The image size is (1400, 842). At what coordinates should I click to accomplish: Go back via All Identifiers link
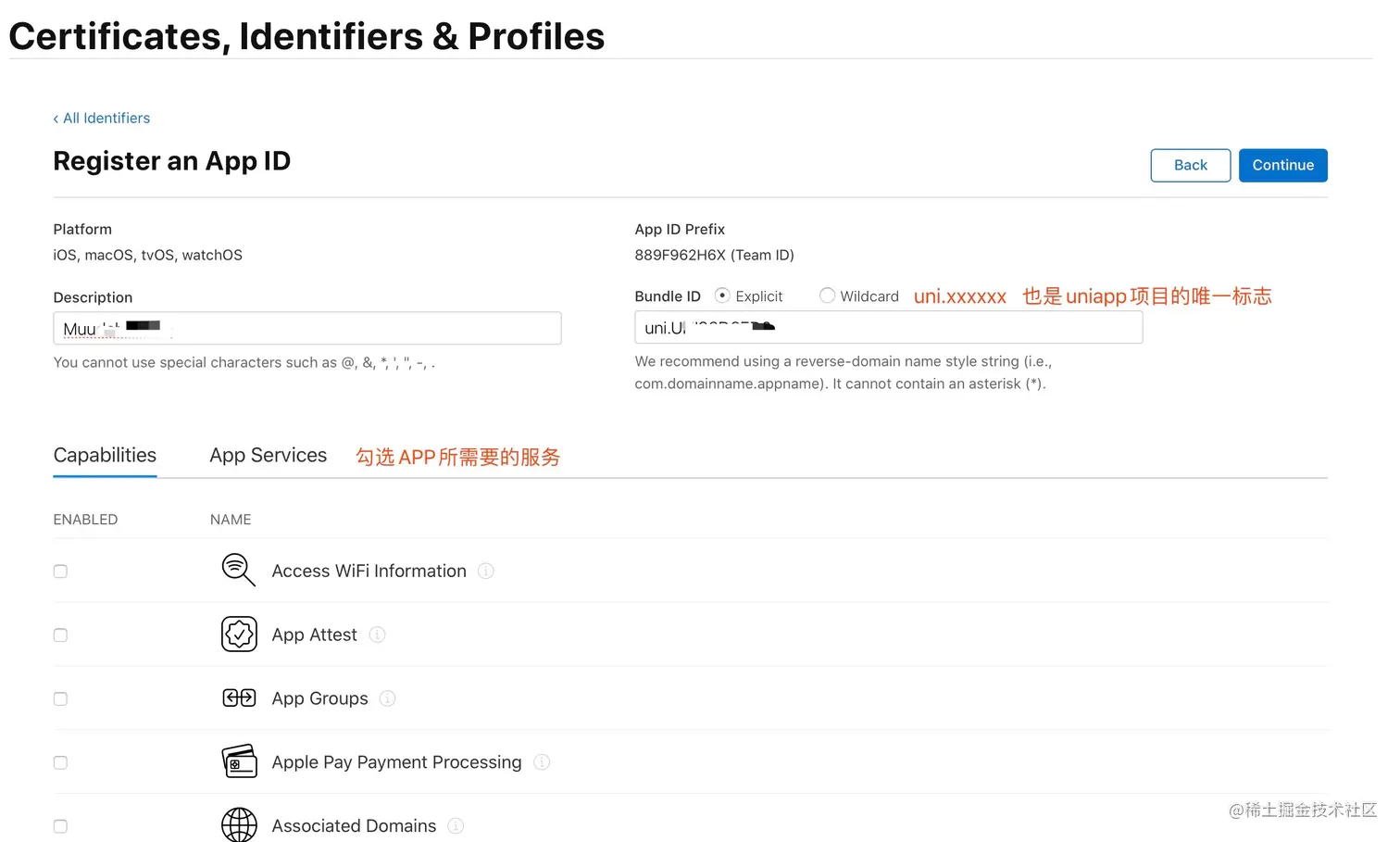pos(102,119)
